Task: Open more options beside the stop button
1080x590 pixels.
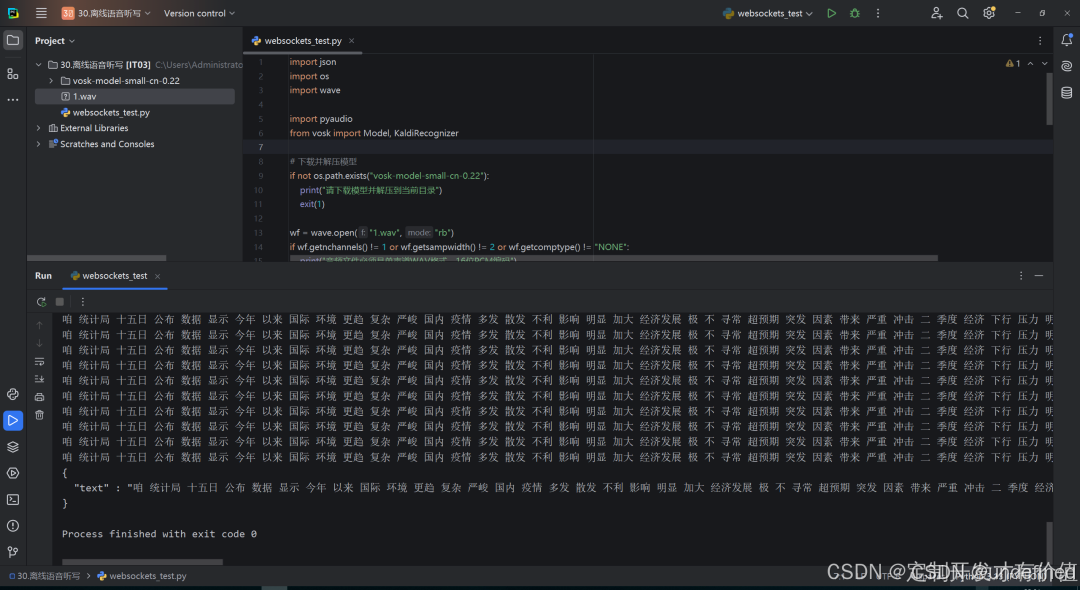Action: pyautogui.click(x=83, y=302)
